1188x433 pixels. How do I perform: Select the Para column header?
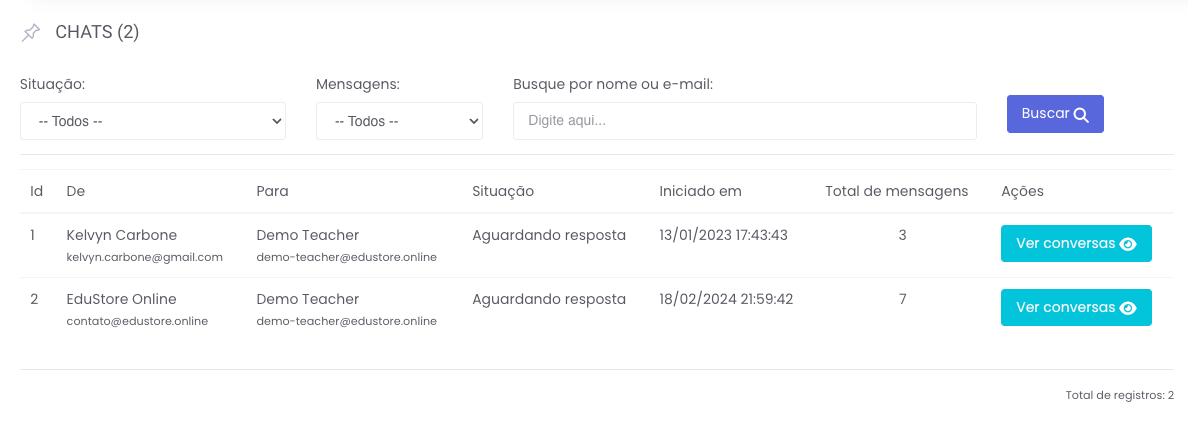pyautogui.click(x=272, y=191)
